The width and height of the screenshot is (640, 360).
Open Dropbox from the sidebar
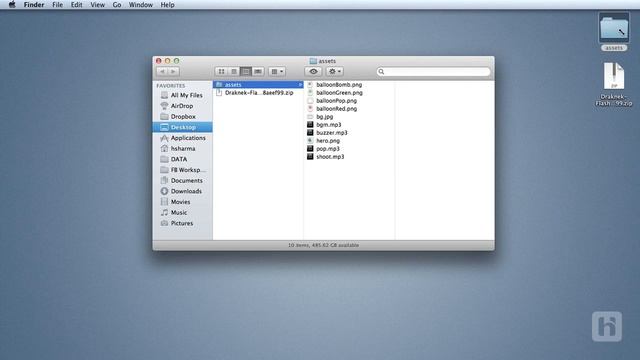(182, 116)
